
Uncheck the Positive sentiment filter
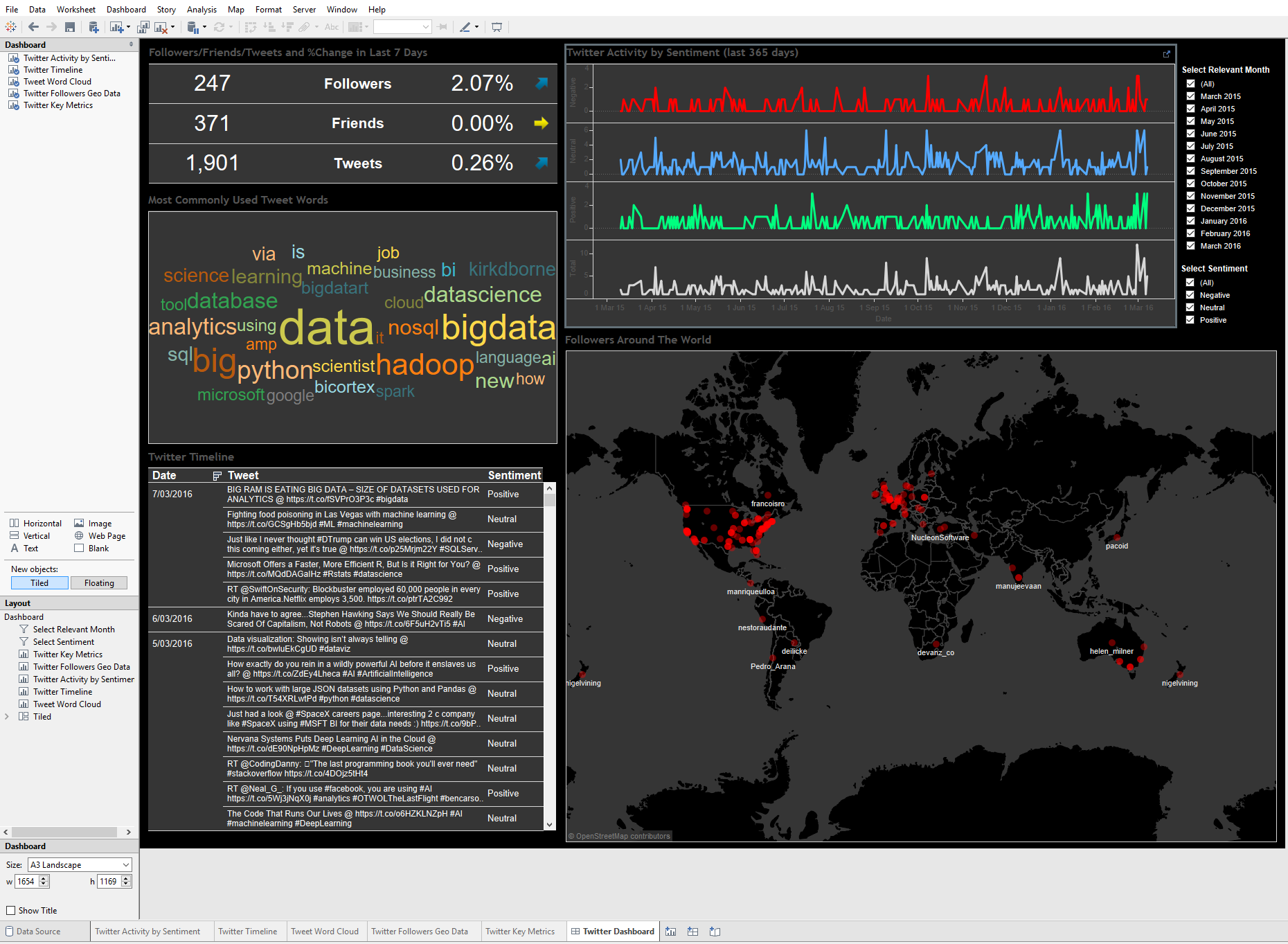[1190, 320]
